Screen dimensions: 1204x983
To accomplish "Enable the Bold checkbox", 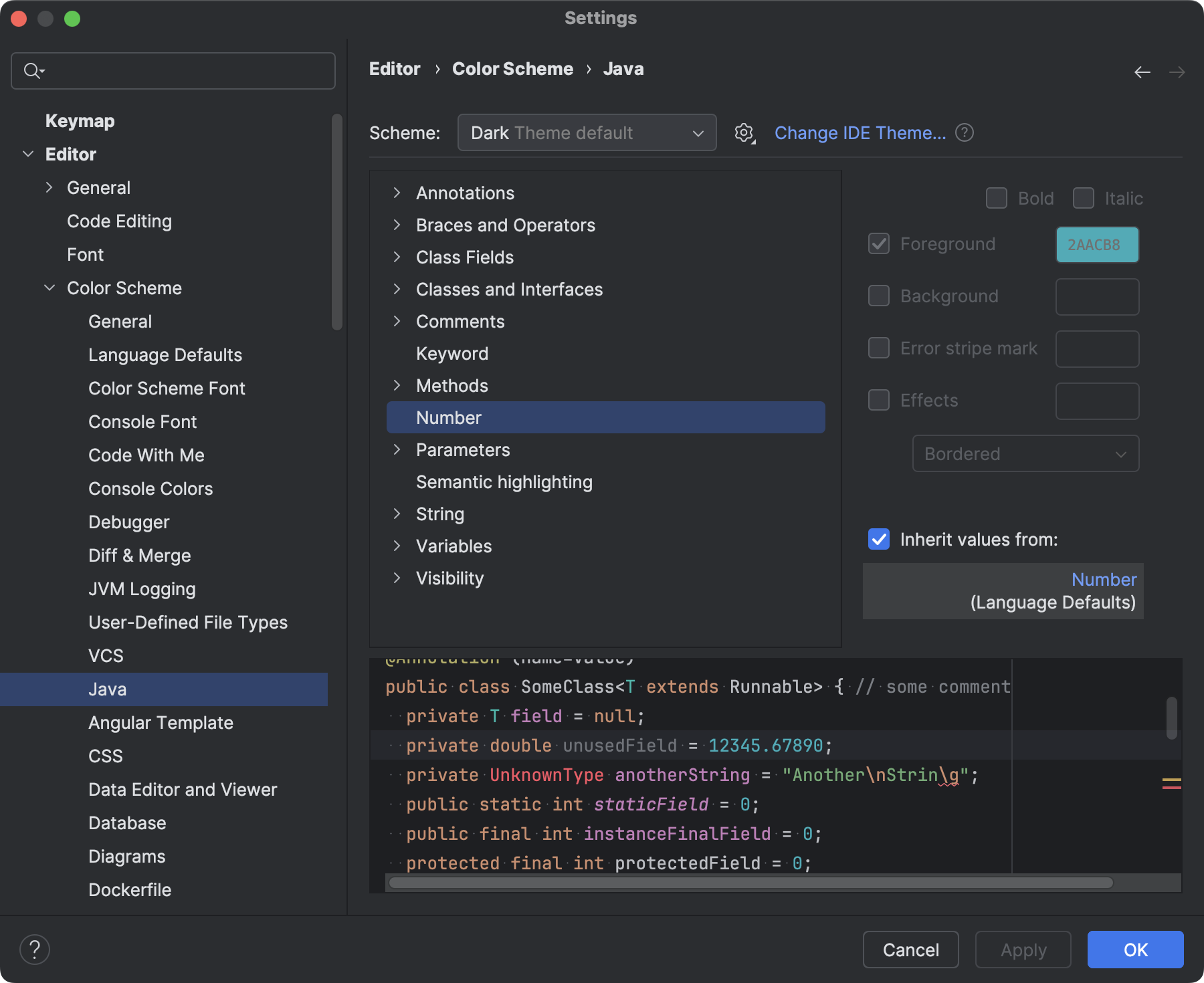I will pos(996,198).
